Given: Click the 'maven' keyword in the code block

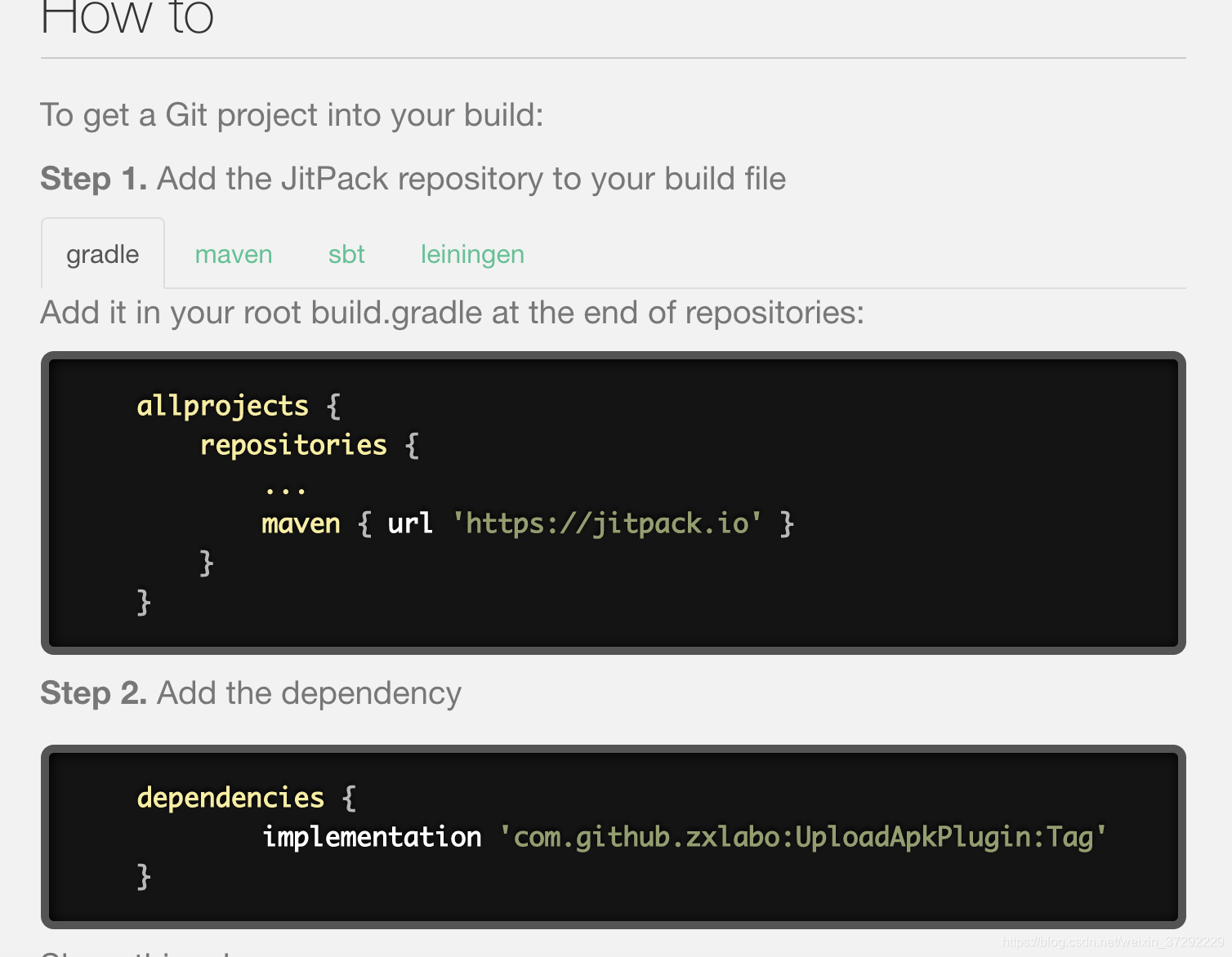Looking at the screenshot, I should [301, 523].
